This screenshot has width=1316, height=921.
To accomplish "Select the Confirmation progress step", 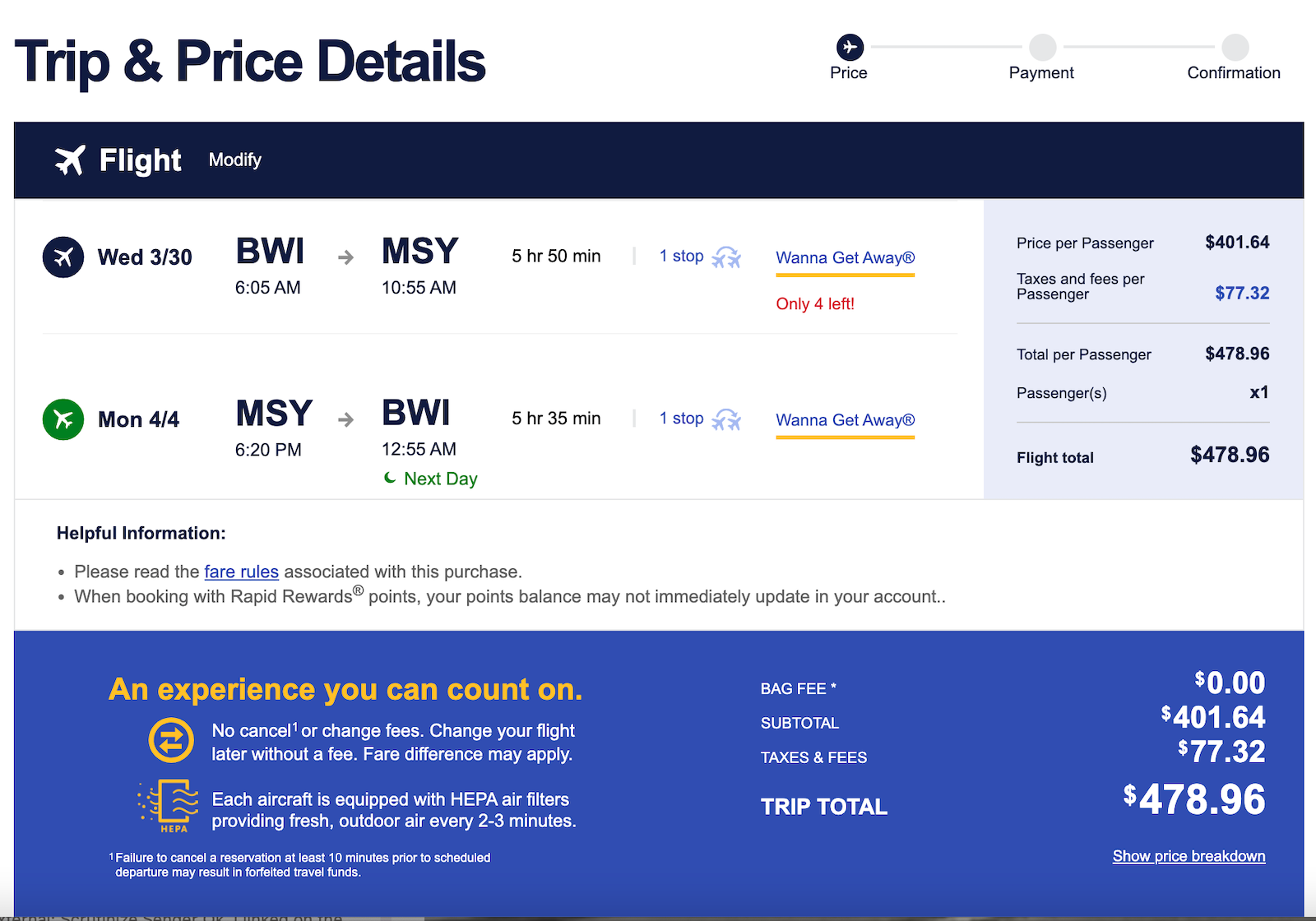I will tap(1234, 47).
